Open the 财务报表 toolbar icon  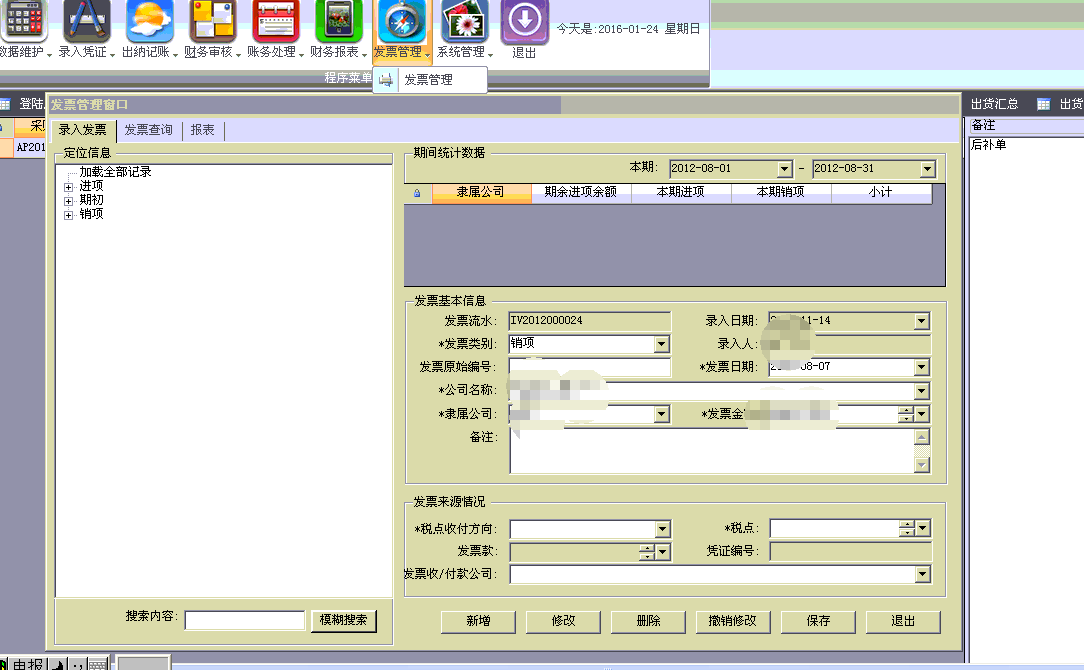tap(338, 21)
